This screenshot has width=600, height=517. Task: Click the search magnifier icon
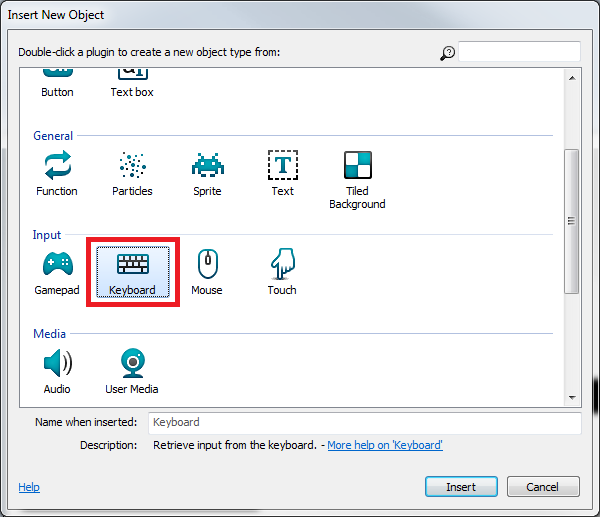tap(447, 53)
